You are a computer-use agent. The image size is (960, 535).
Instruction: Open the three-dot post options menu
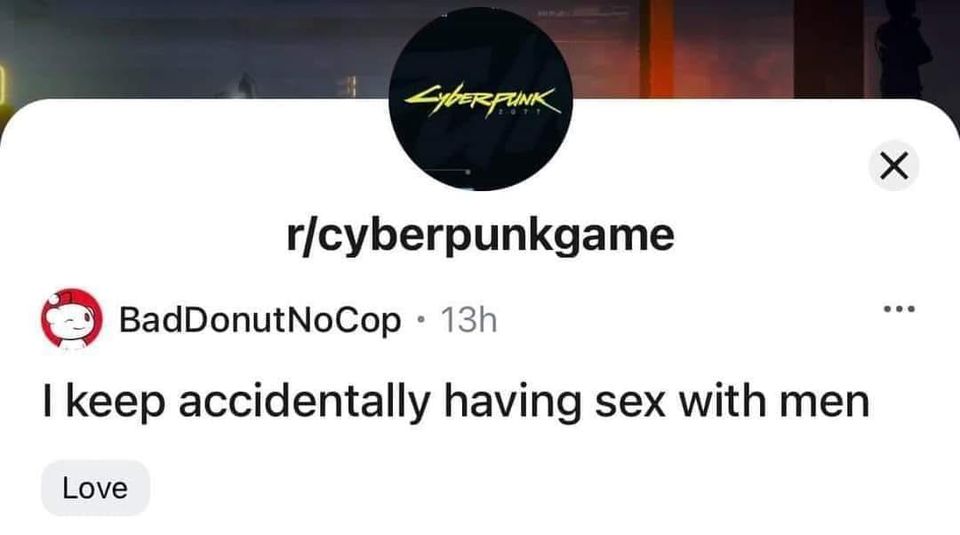pos(899,309)
